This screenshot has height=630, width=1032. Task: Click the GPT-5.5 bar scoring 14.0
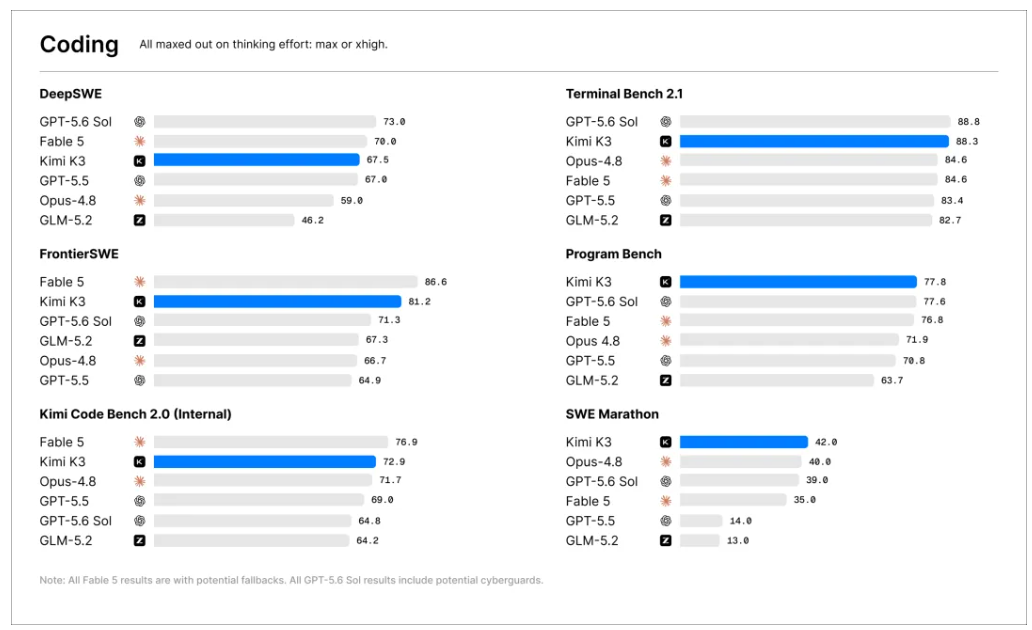point(701,521)
